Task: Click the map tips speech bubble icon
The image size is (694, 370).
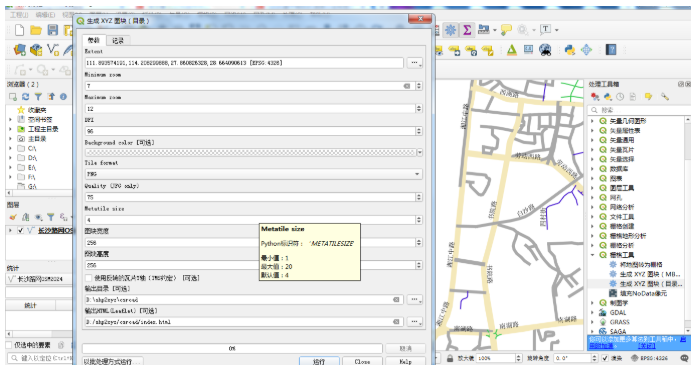Action: (x=506, y=30)
